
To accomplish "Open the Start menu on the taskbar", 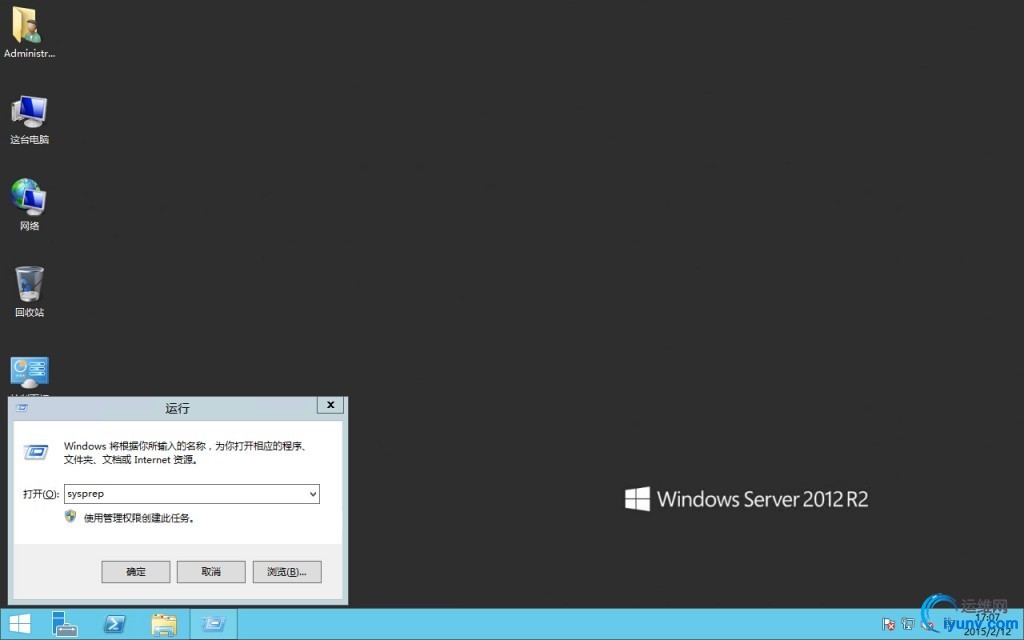I will 20,624.
